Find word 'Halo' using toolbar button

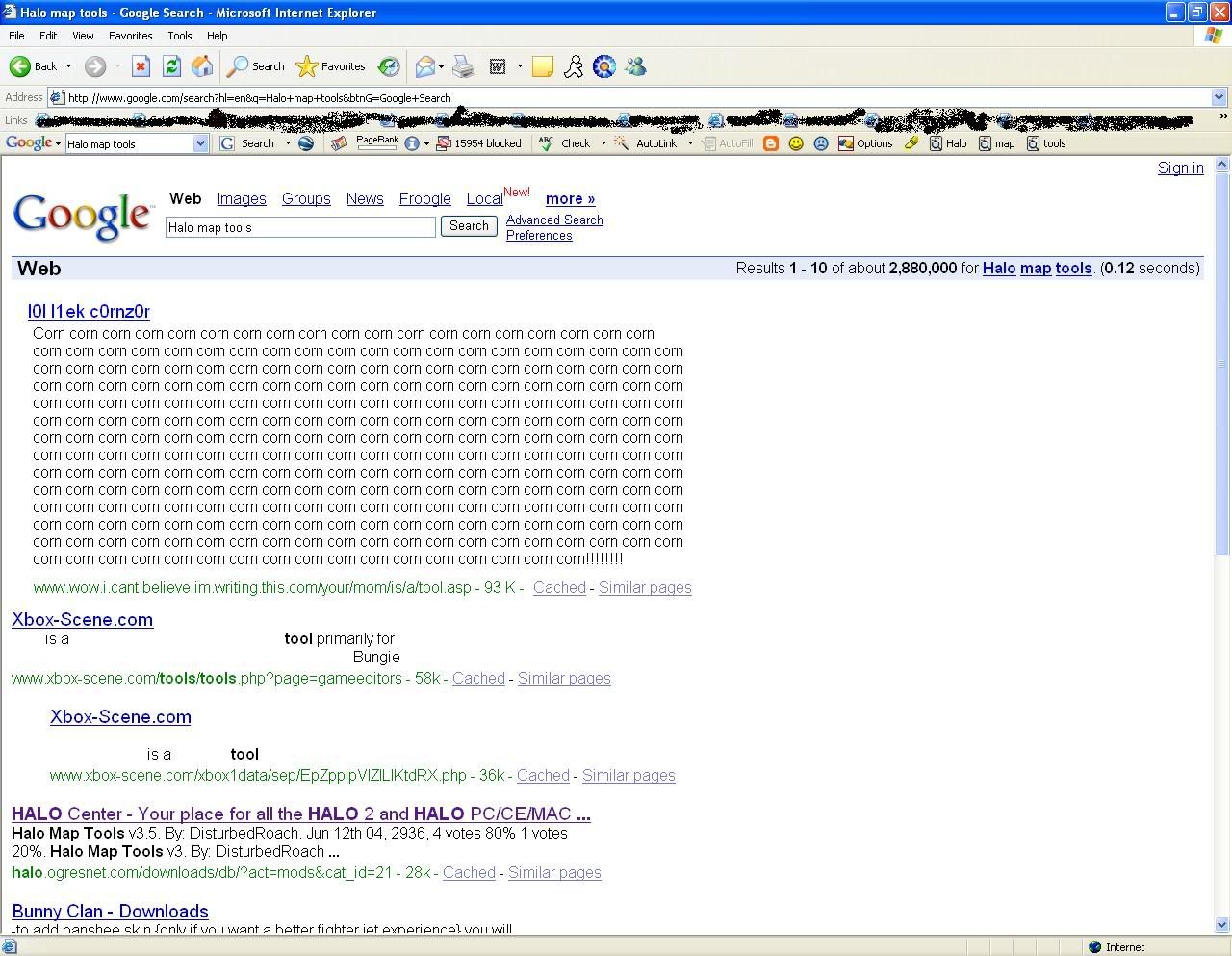click(948, 143)
